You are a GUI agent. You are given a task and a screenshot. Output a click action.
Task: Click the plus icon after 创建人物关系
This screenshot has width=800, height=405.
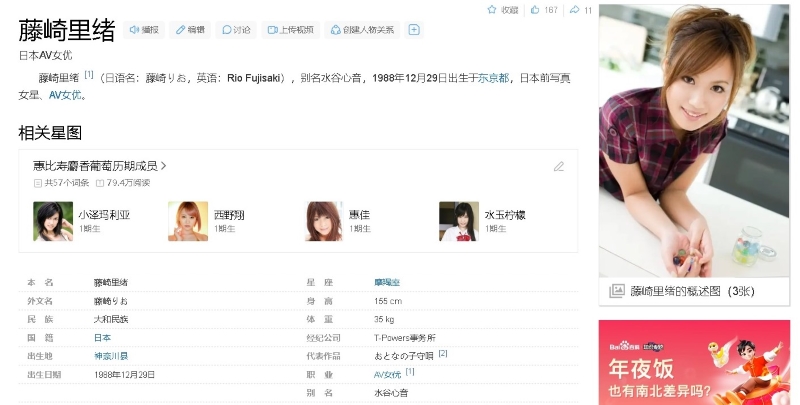(x=414, y=30)
